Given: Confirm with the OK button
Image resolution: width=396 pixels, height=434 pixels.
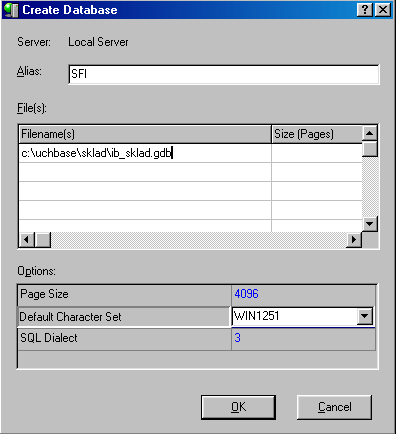Looking at the screenshot, I should point(238,407).
